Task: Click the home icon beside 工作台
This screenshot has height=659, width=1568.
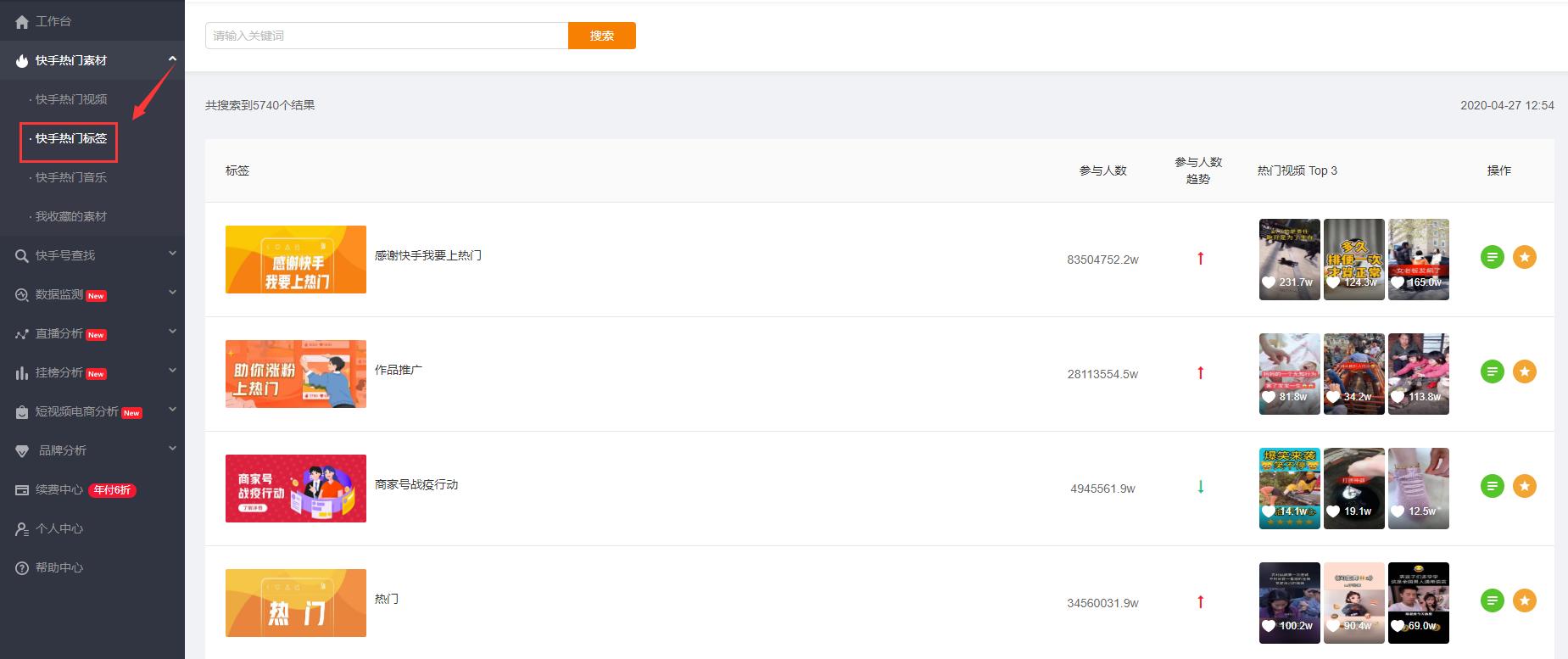Action: tap(22, 22)
